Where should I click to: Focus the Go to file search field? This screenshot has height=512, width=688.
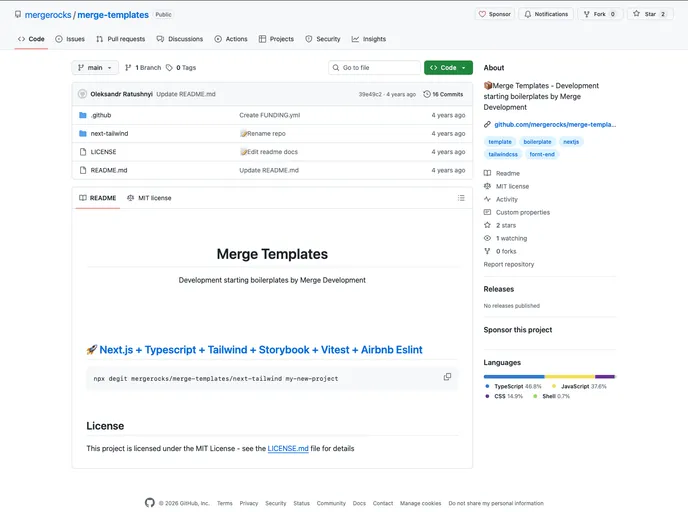[377, 68]
